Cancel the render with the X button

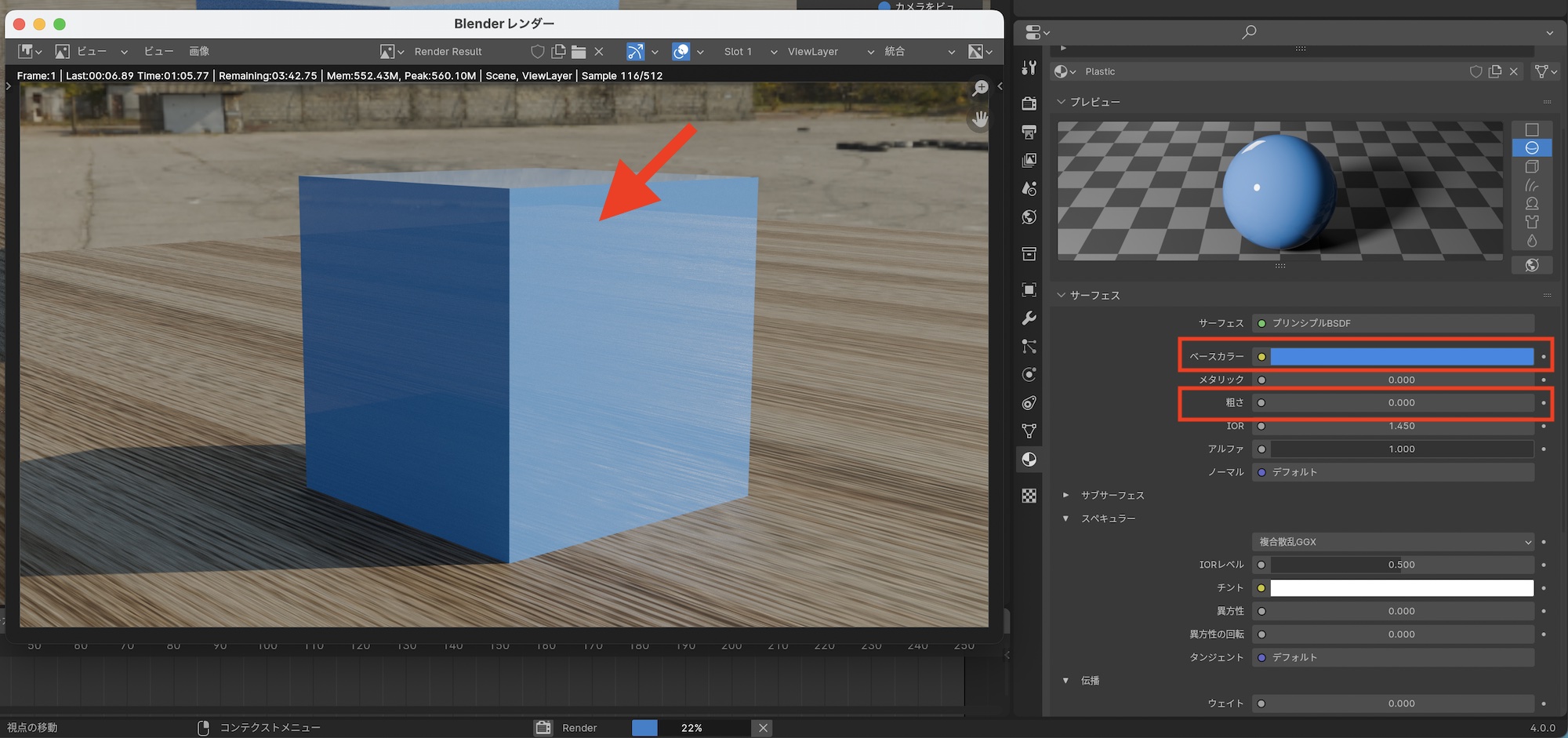click(x=763, y=728)
